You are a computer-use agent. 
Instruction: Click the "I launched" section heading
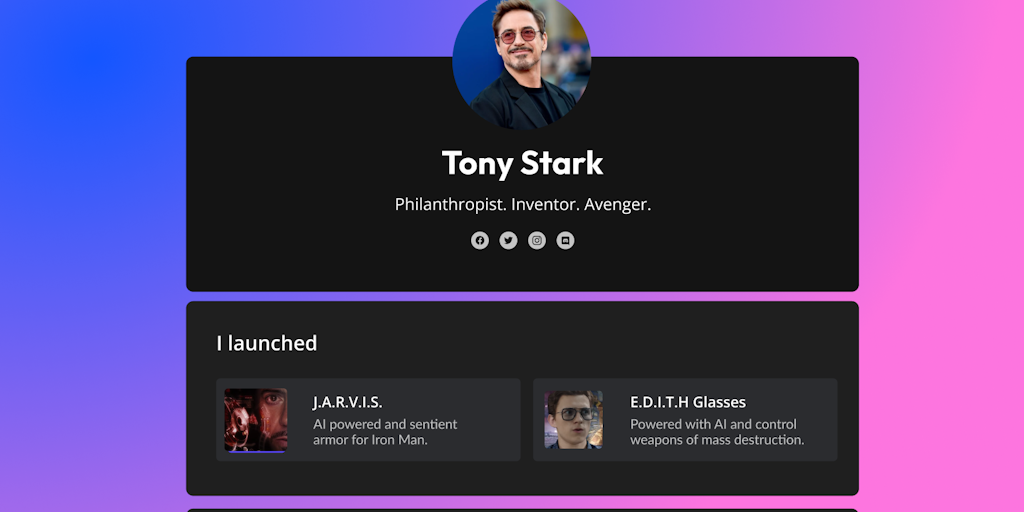coord(267,343)
